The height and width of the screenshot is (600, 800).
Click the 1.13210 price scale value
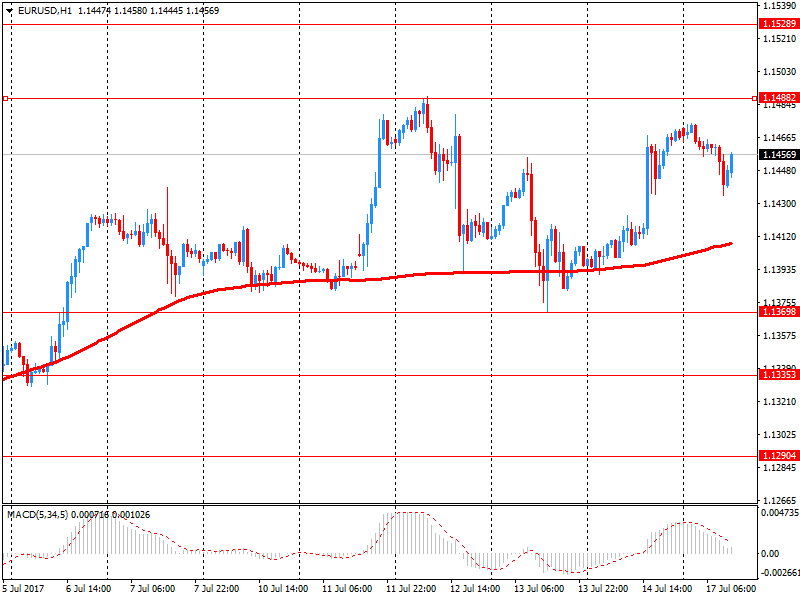pos(780,402)
